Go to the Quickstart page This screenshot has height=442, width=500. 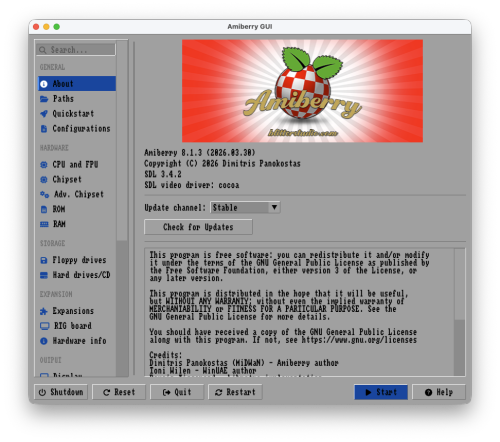77,114
